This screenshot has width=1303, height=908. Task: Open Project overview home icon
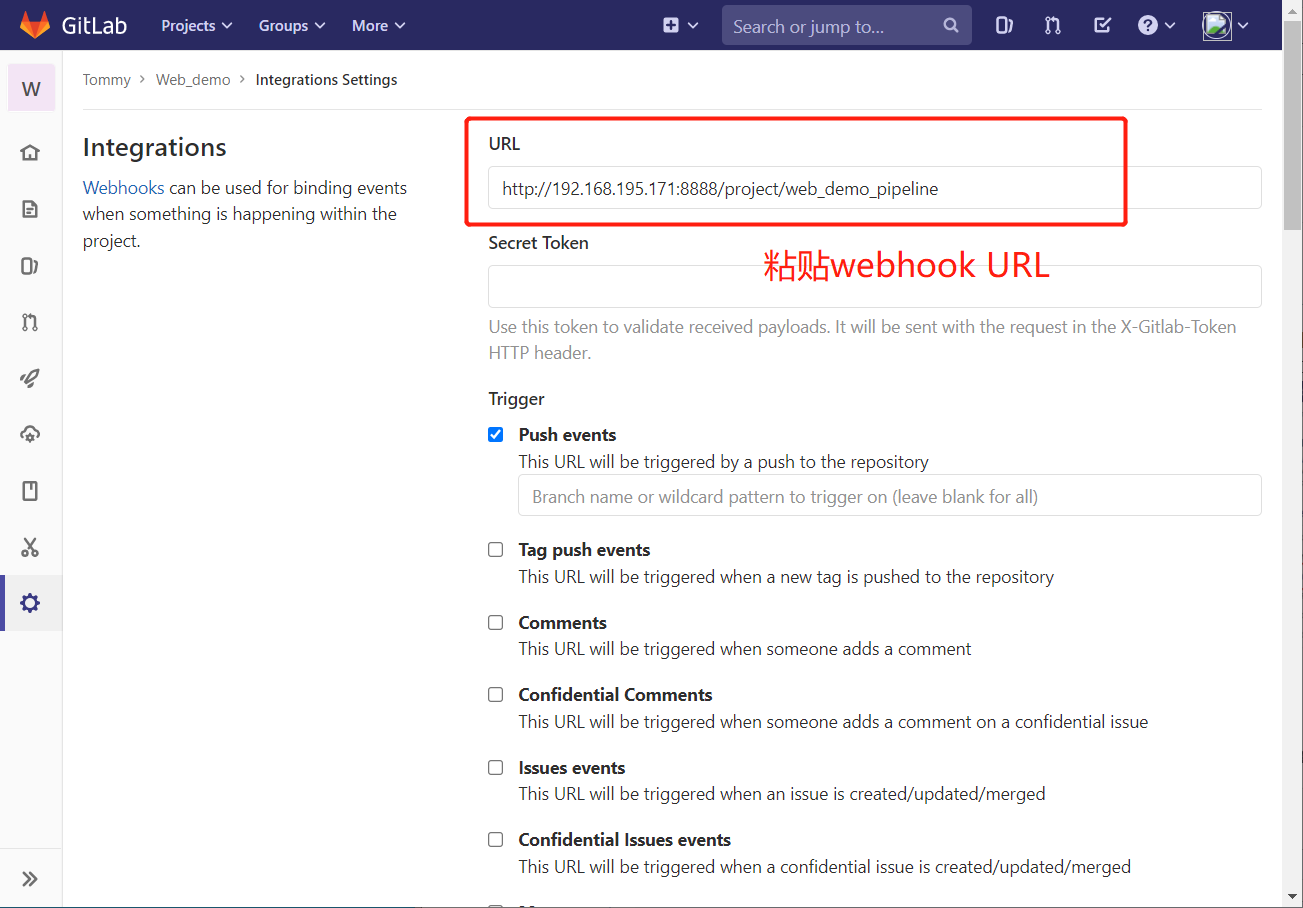pyautogui.click(x=30, y=153)
